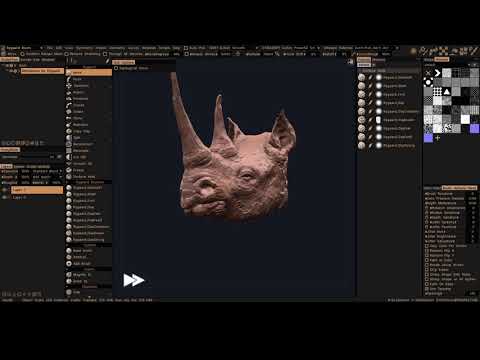480x360 pixels.
Task: Open the Symmetry menu
Action: [84, 48]
